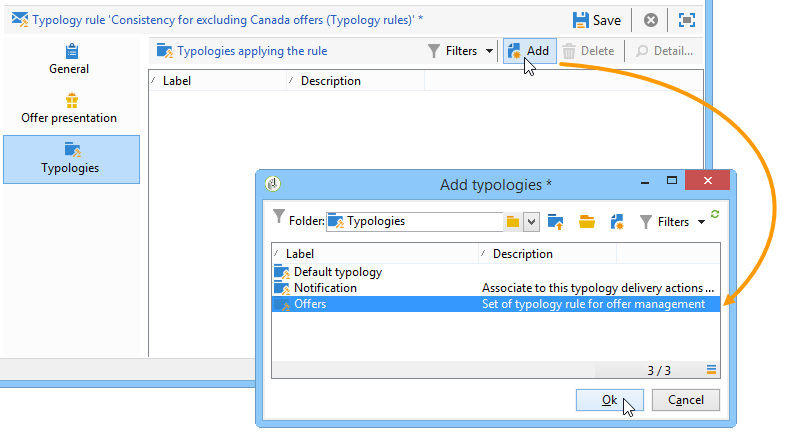Click the Detail... toolbar button
Image resolution: width=812 pixels, height=436 pixels.
[664, 51]
